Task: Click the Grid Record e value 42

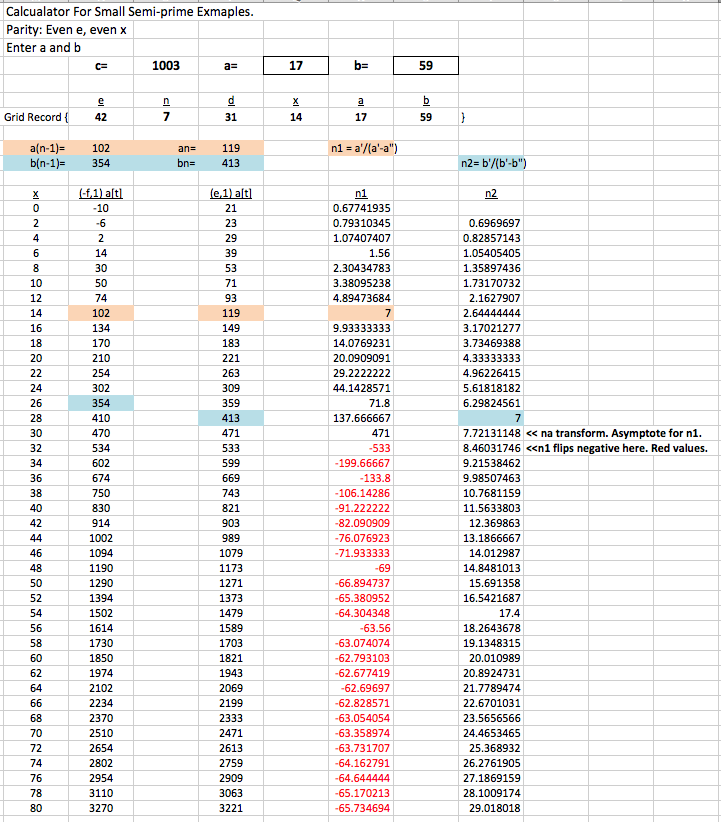Action: pyautogui.click(x=101, y=117)
